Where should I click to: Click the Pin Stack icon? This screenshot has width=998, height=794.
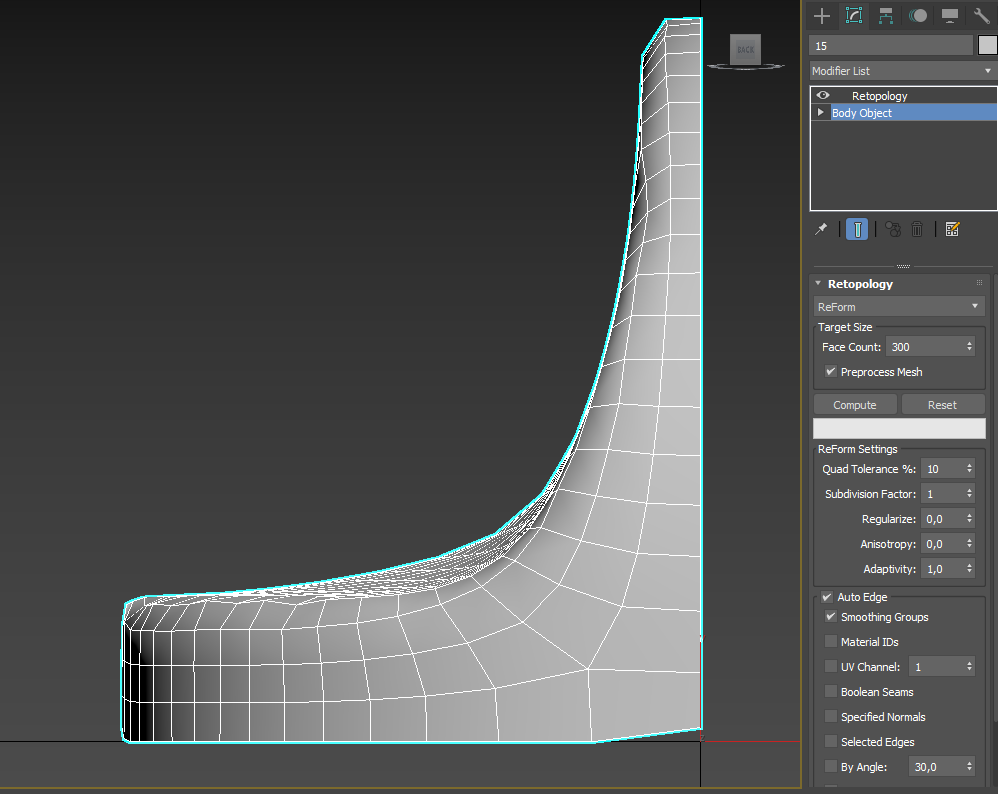pyautogui.click(x=821, y=230)
